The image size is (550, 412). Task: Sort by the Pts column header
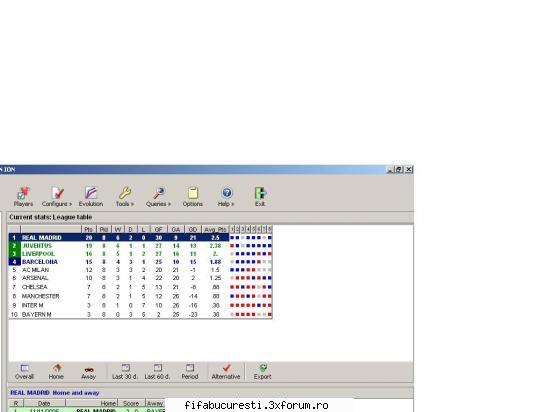88,229
